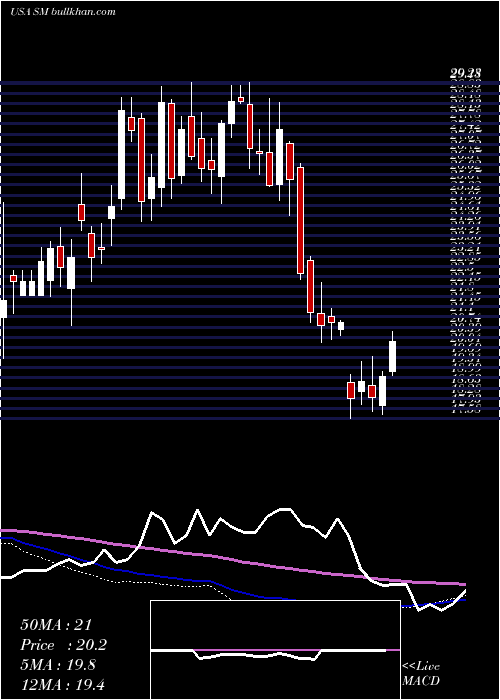Click the last white candlestick on the right
Viewport: 500px width, 700px height.
[x=393, y=354]
